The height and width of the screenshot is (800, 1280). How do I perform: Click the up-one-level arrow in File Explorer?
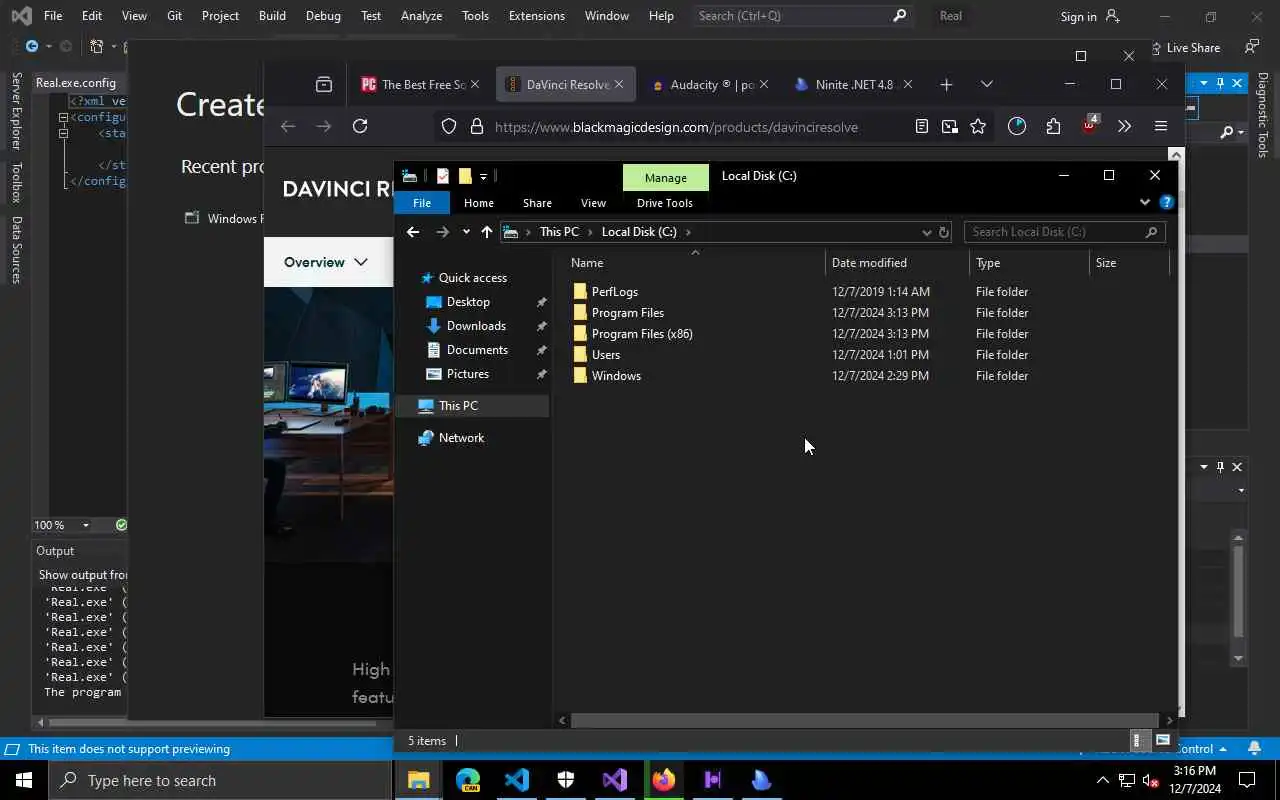pos(487,232)
